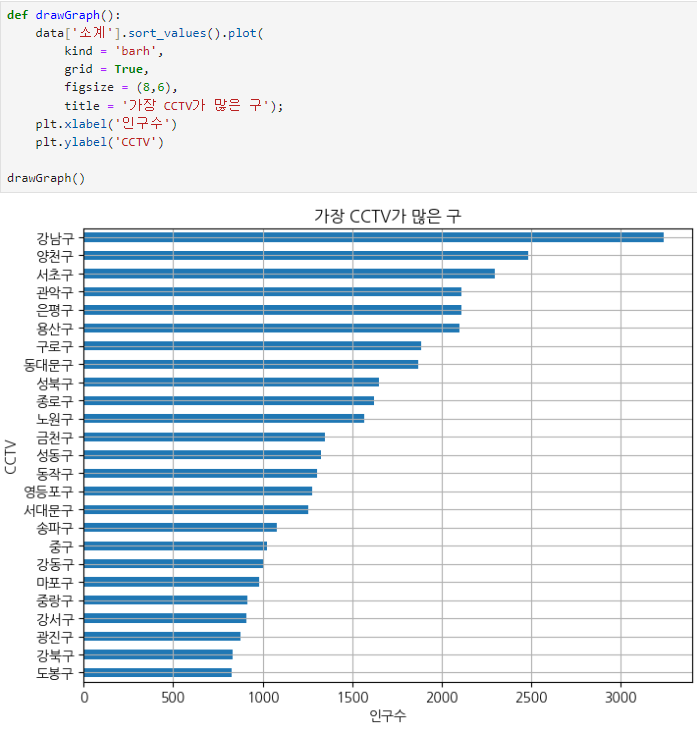
Task: Click the title = '가장 CCTV가 많은 구' code line
Action: pyautogui.click(x=174, y=105)
